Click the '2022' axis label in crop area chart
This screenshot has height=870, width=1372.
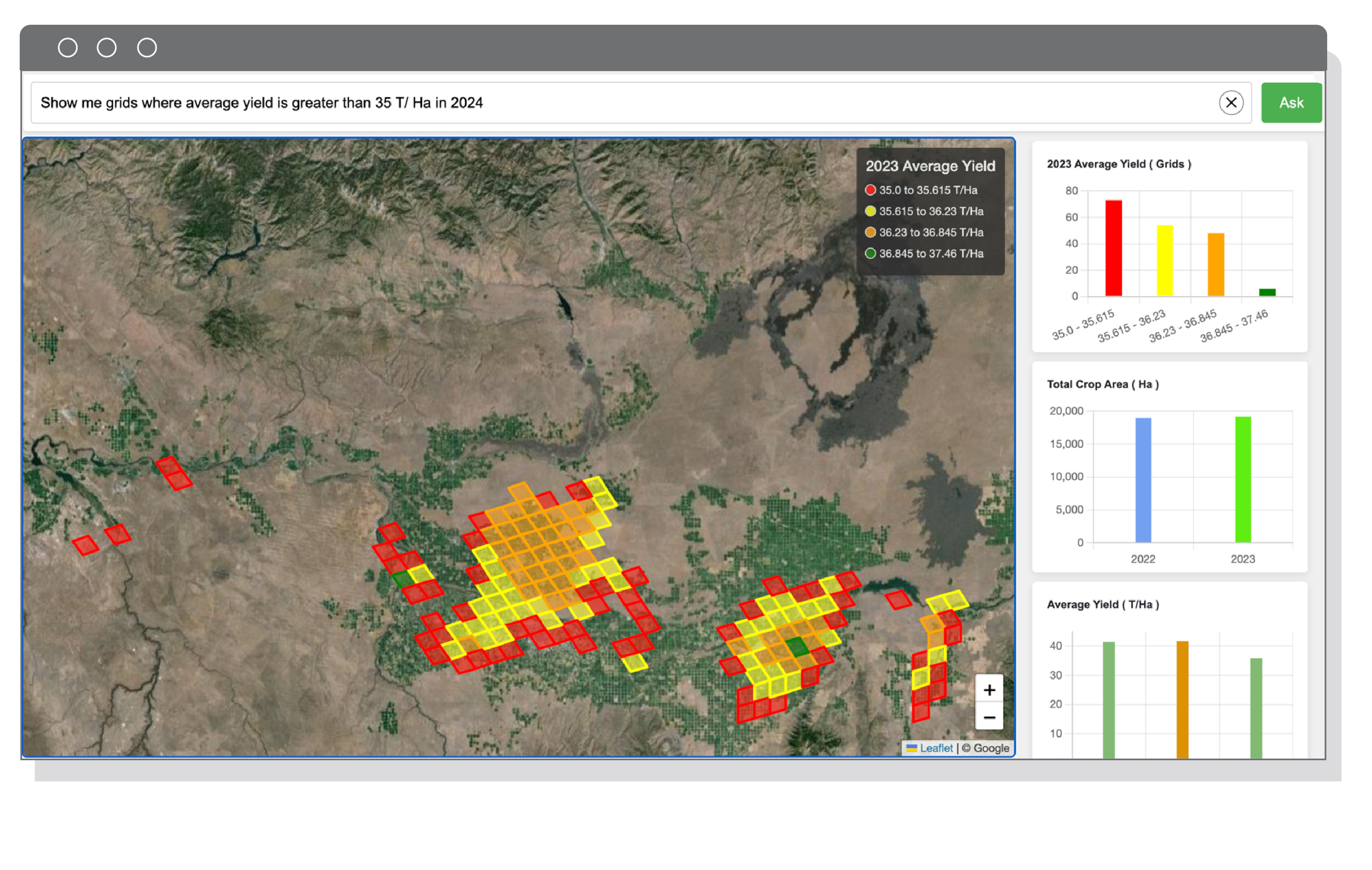[x=1143, y=559]
